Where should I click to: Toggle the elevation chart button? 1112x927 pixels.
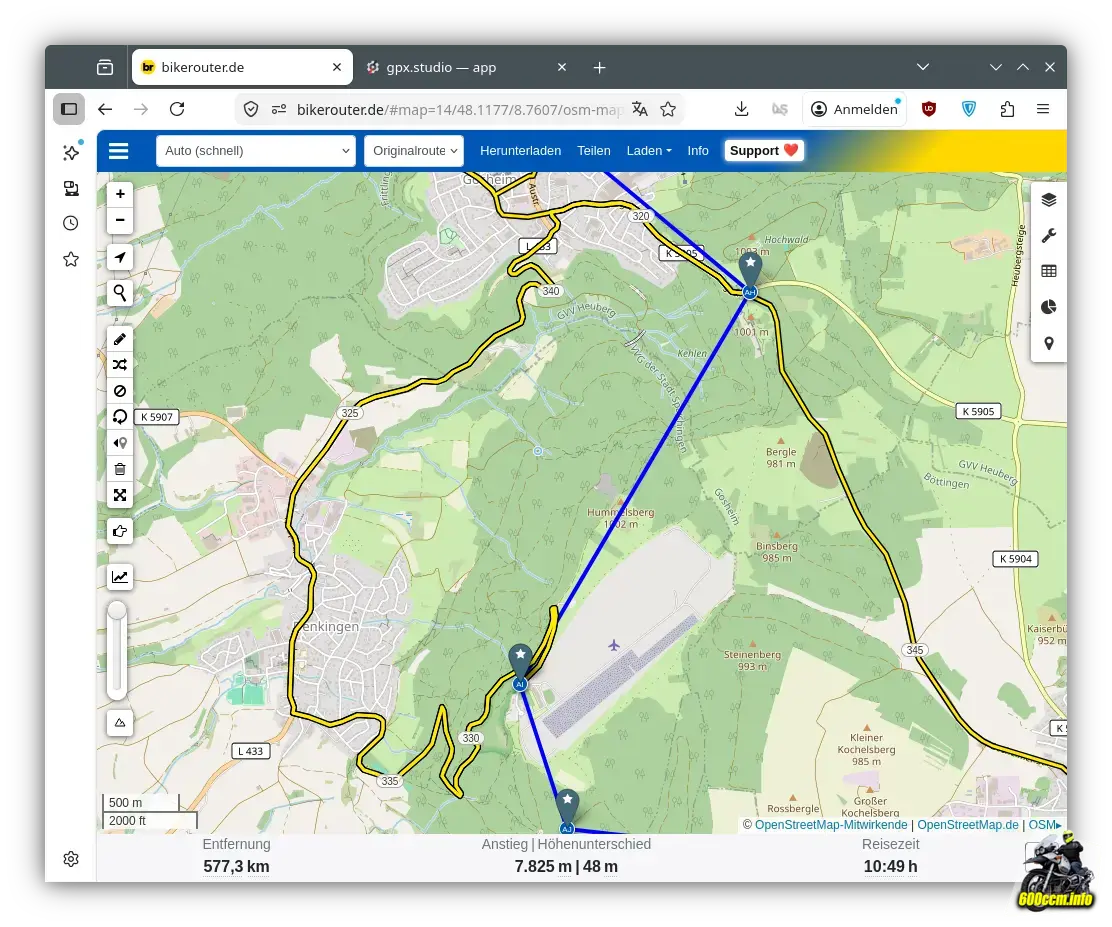click(120, 576)
